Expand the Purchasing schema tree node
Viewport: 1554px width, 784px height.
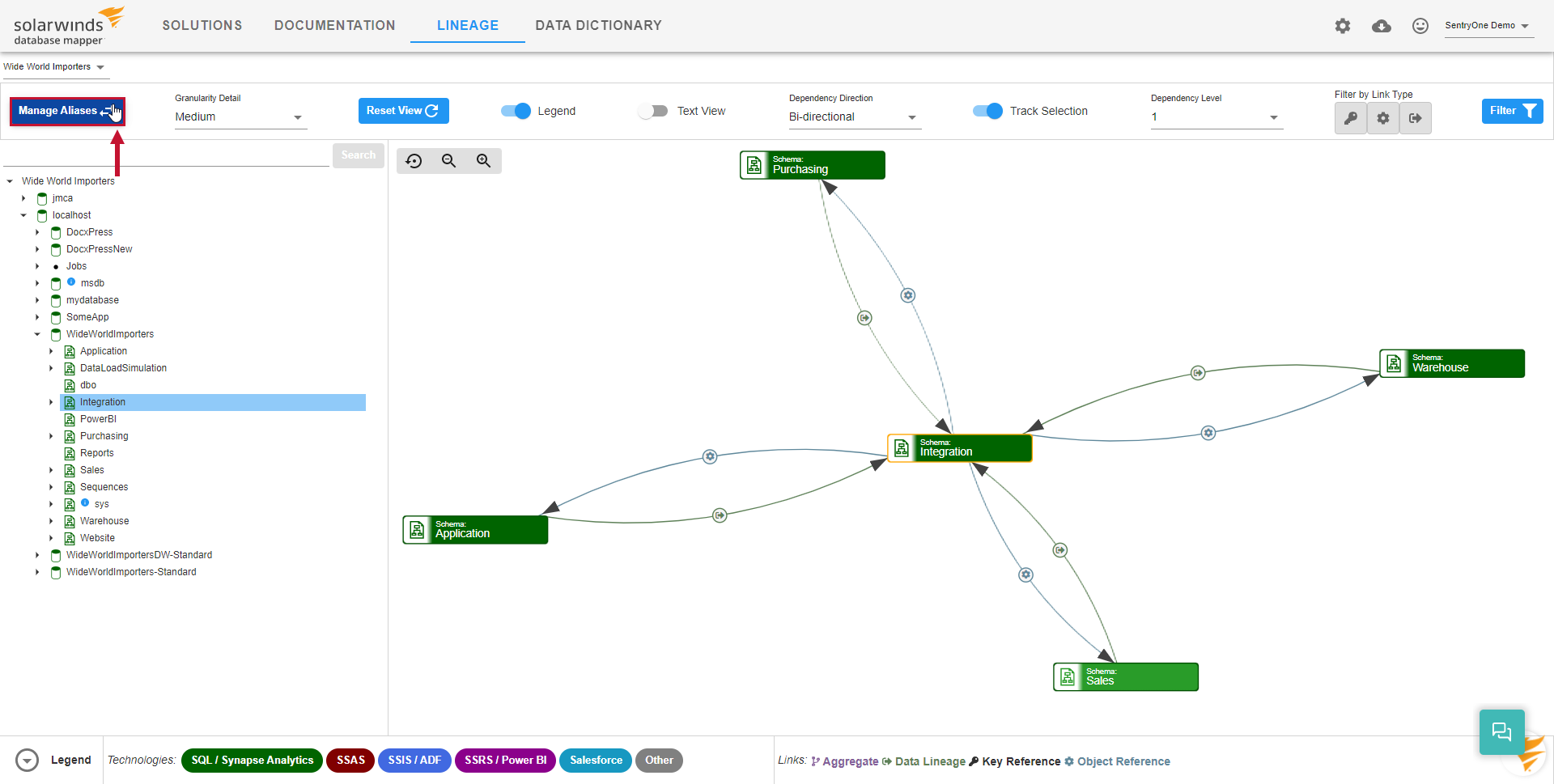pyautogui.click(x=51, y=436)
